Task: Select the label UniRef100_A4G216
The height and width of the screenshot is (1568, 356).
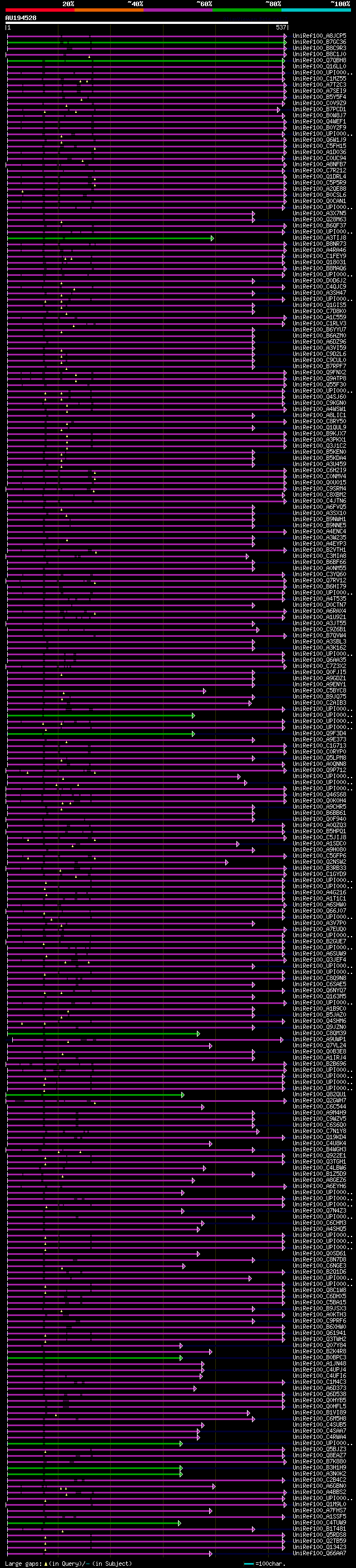Action: 319,893
